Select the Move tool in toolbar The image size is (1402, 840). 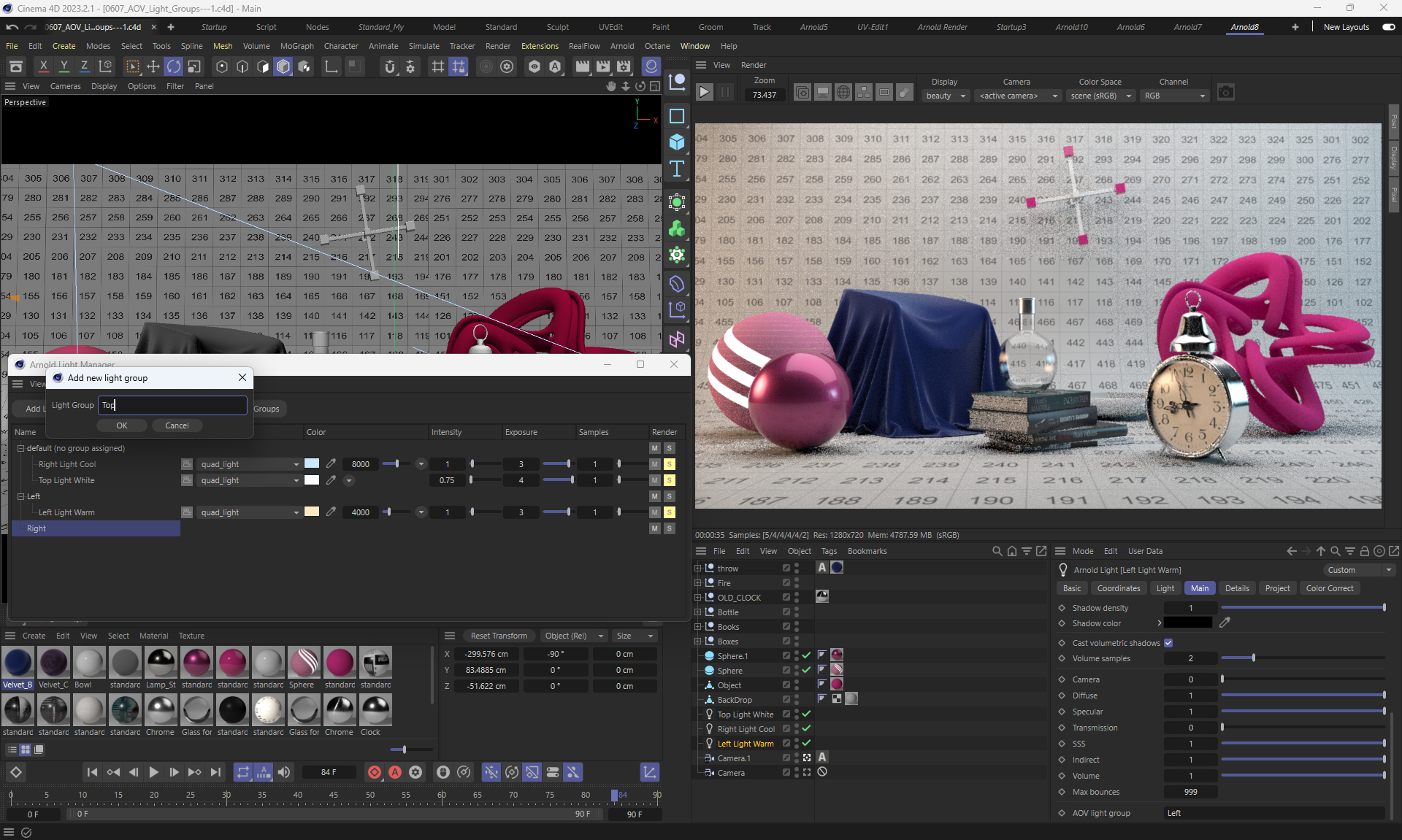[153, 66]
